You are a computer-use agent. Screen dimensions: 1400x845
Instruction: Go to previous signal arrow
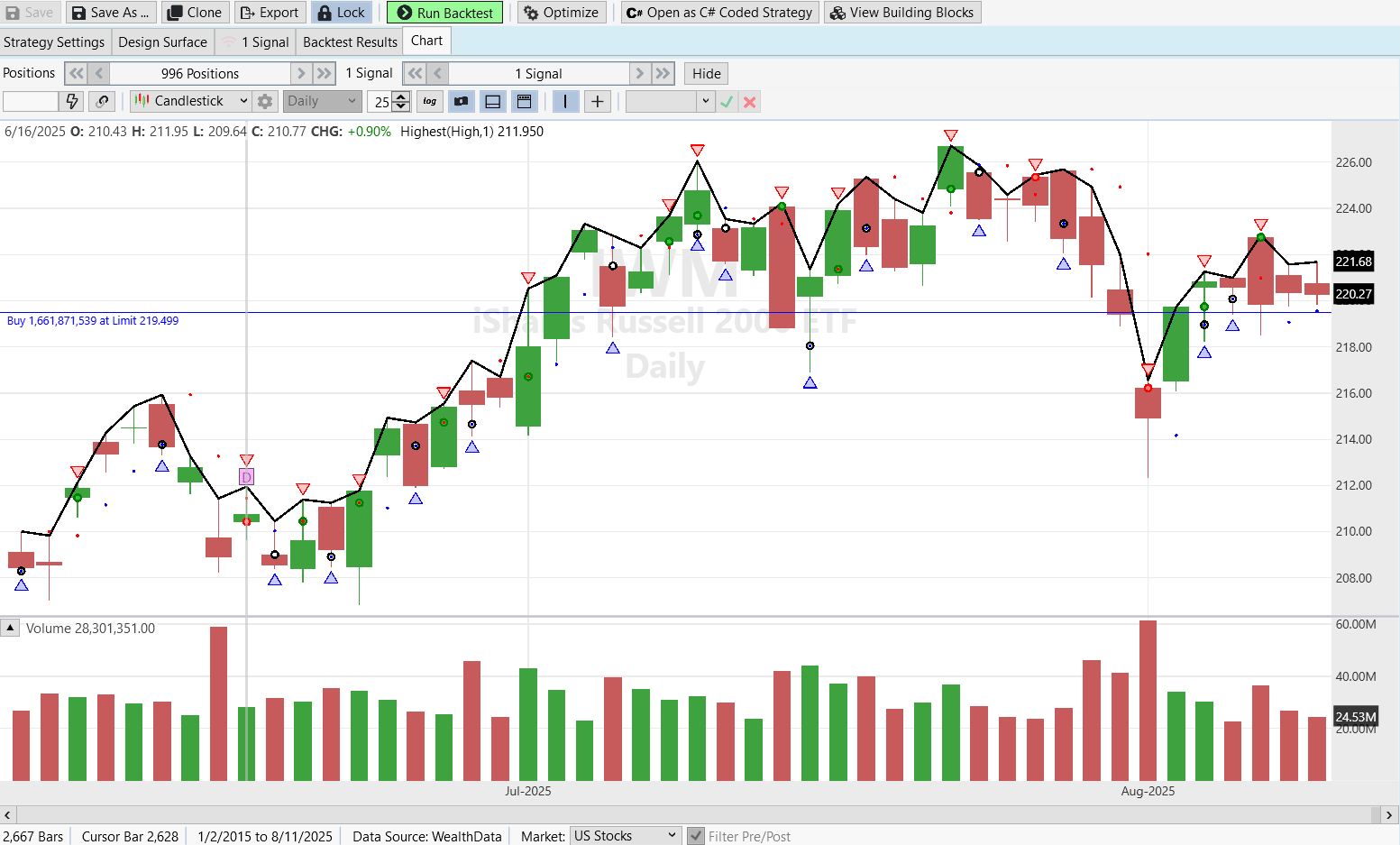click(437, 74)
